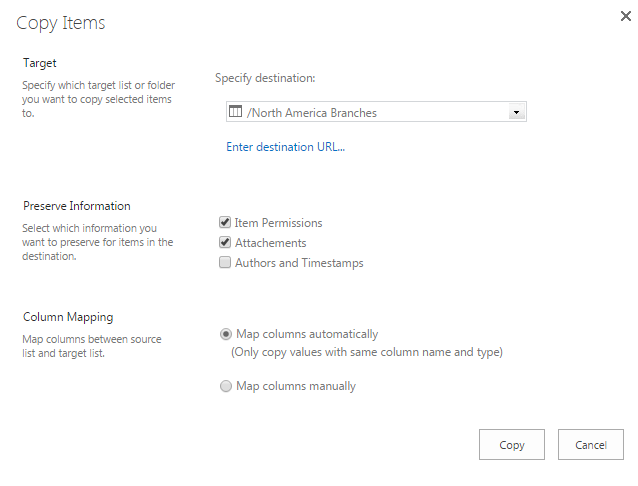This screenshot has height=486, width=638.
Task: Click the Map columns manually label
Action: (296, 386)
